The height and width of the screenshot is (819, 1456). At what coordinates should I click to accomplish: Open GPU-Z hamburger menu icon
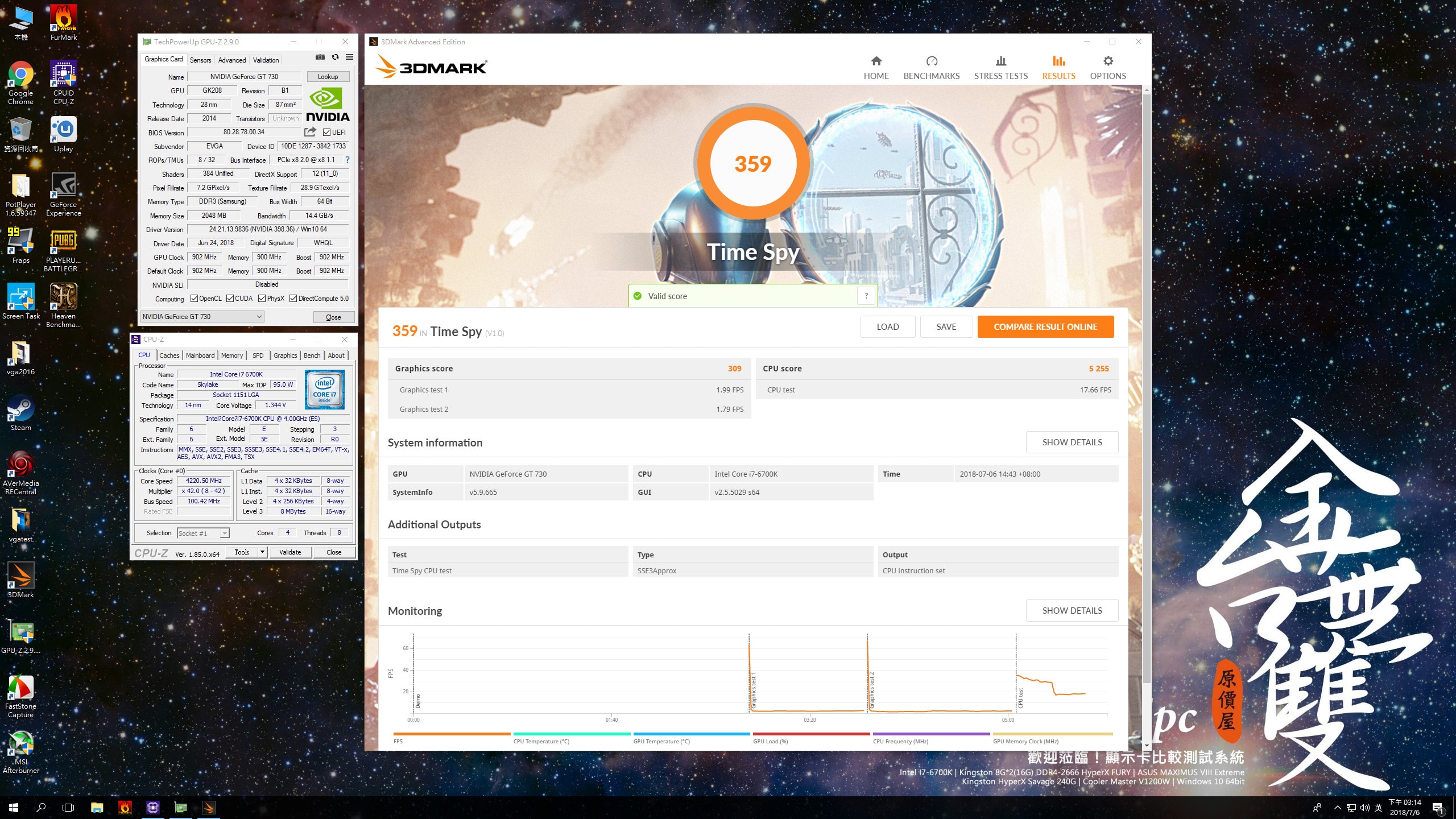click(x=349, y=57)
